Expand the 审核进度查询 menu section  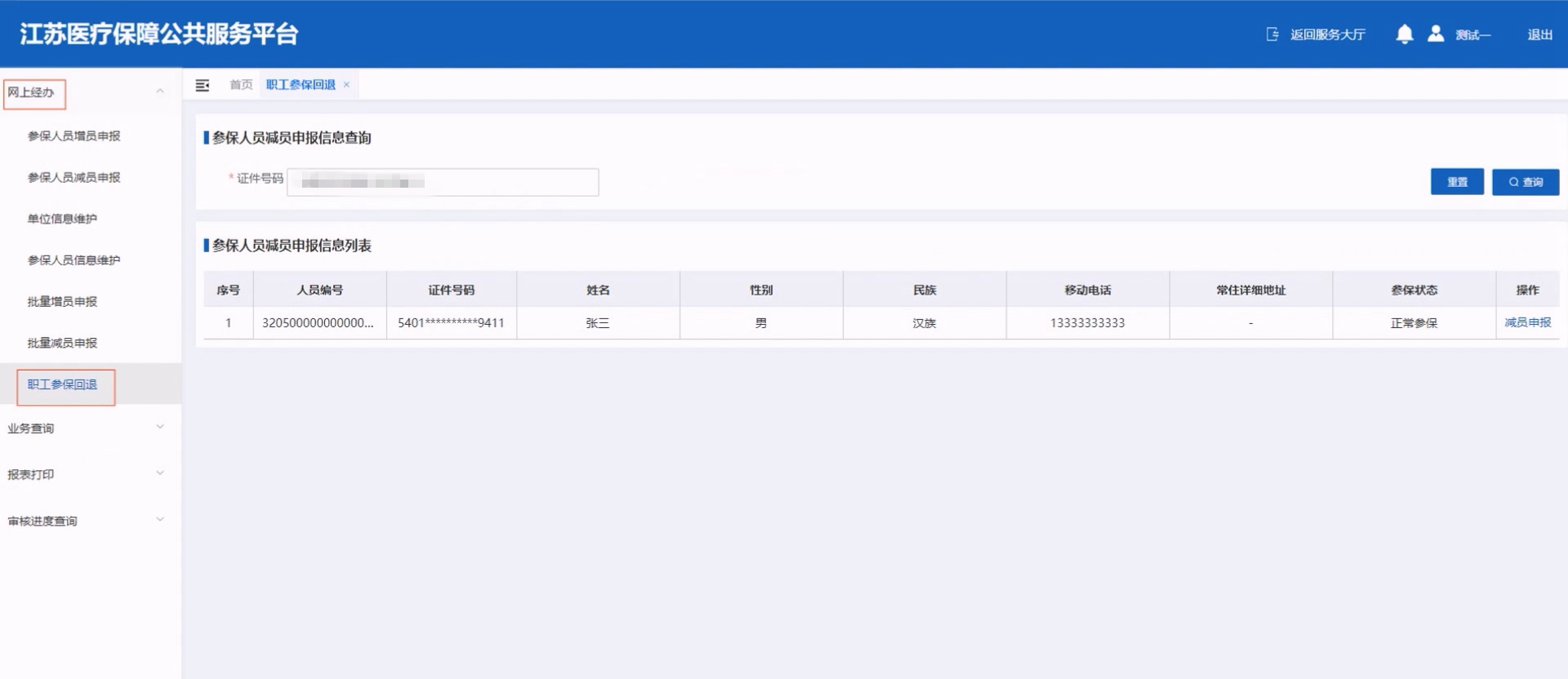160,521
